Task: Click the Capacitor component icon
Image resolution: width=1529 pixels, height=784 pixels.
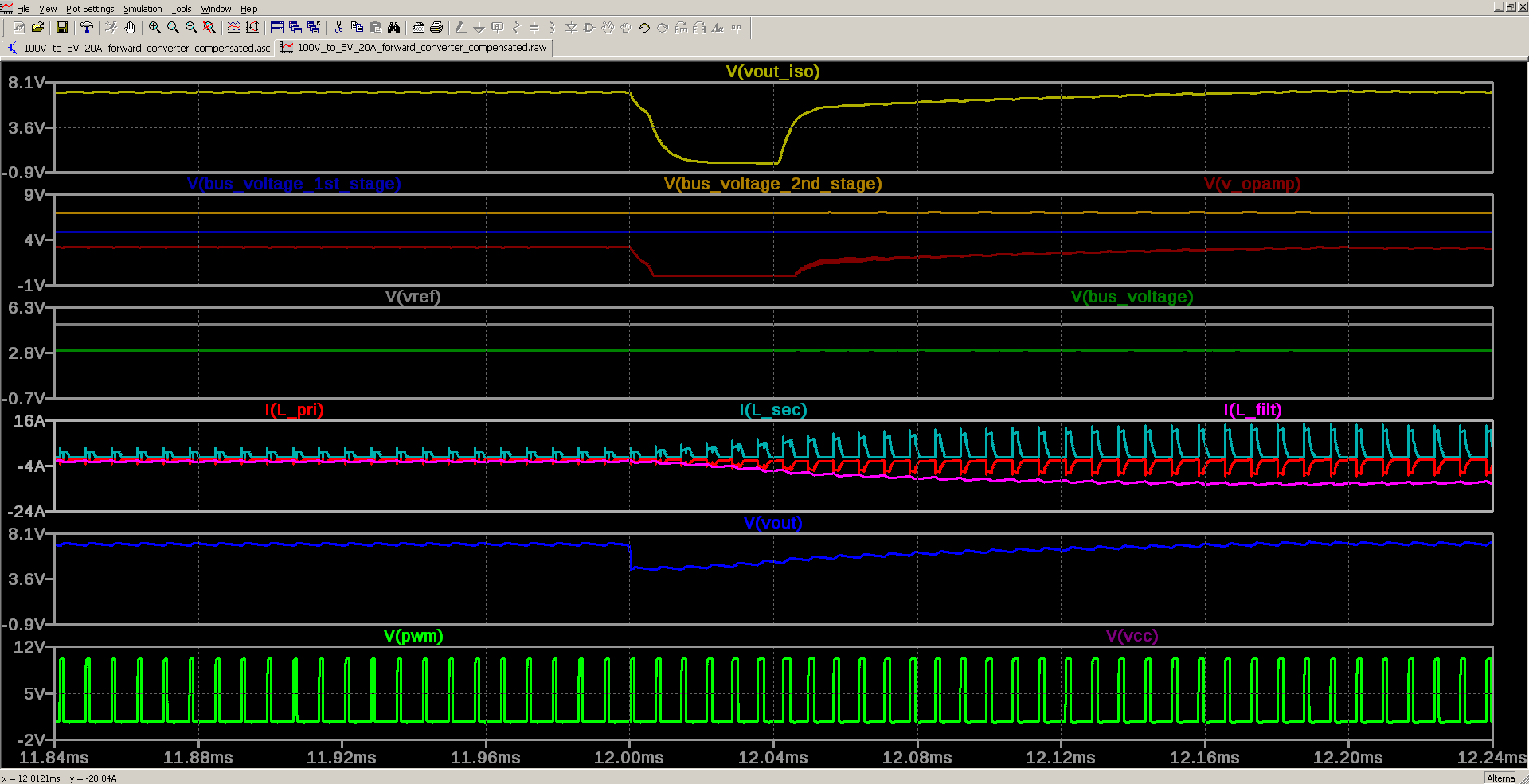Action: click(x=534, y=28)
